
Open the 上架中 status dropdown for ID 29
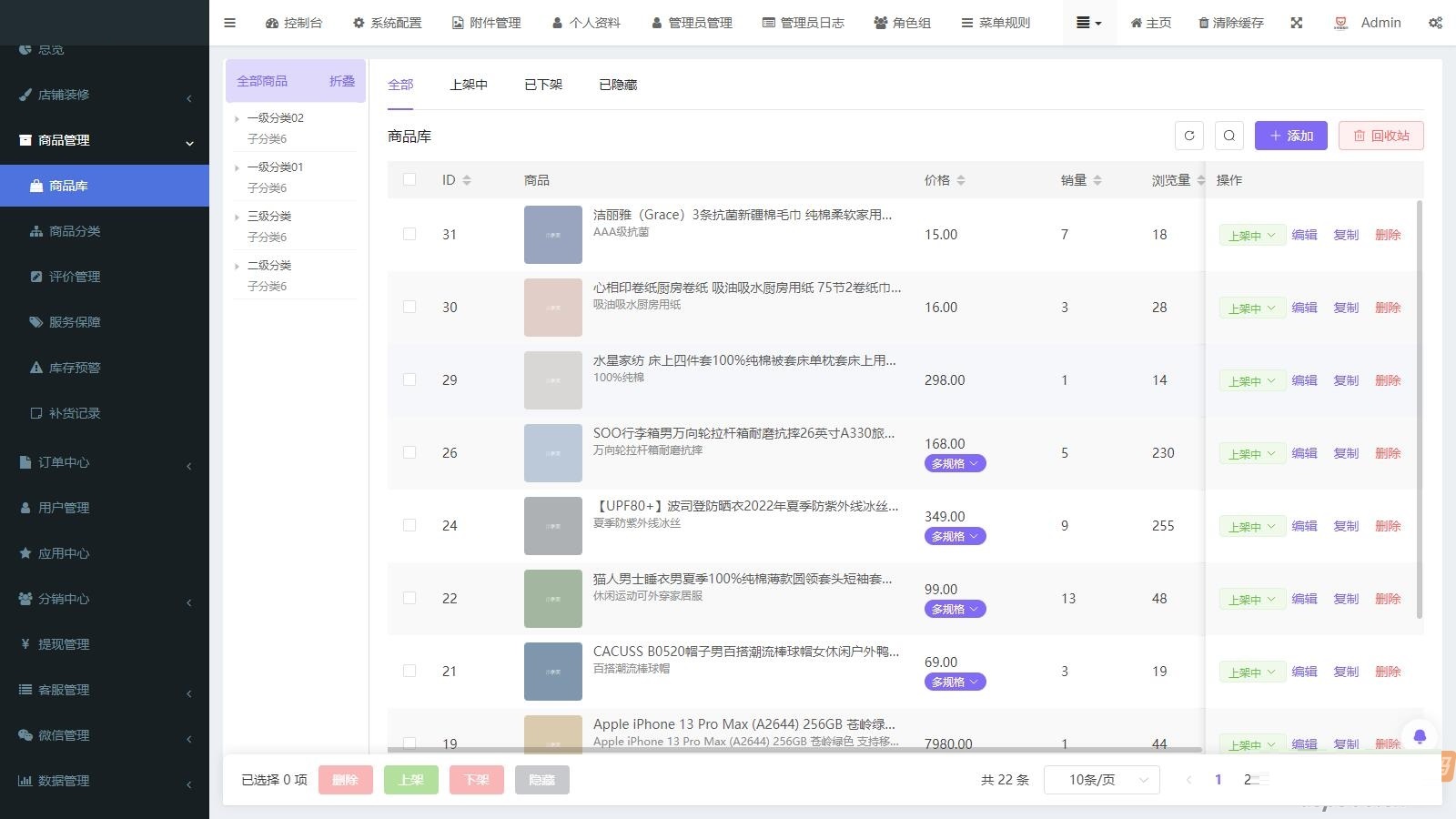click(x=1251, y=380)
